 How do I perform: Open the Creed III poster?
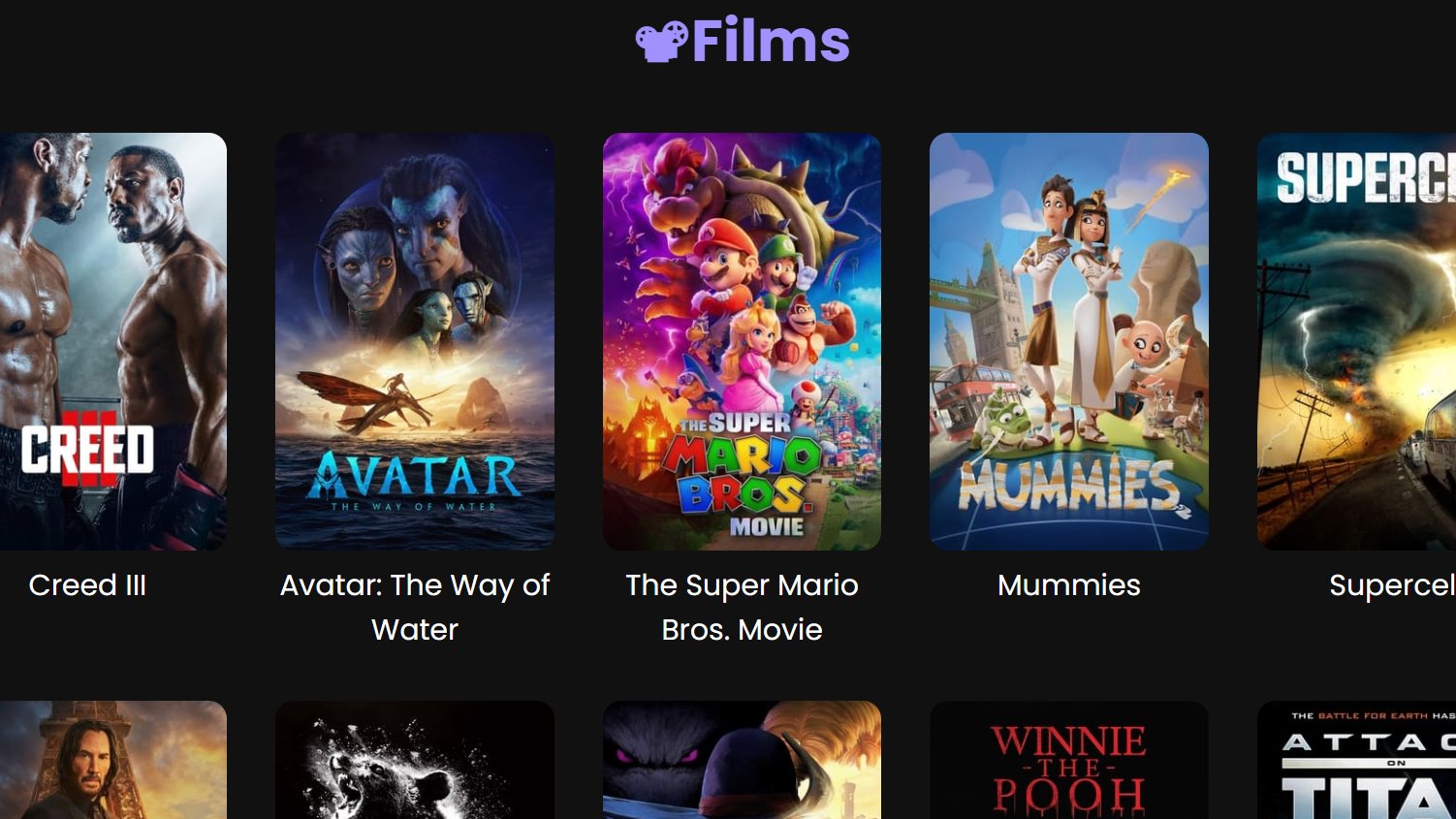tap(113, 341)
